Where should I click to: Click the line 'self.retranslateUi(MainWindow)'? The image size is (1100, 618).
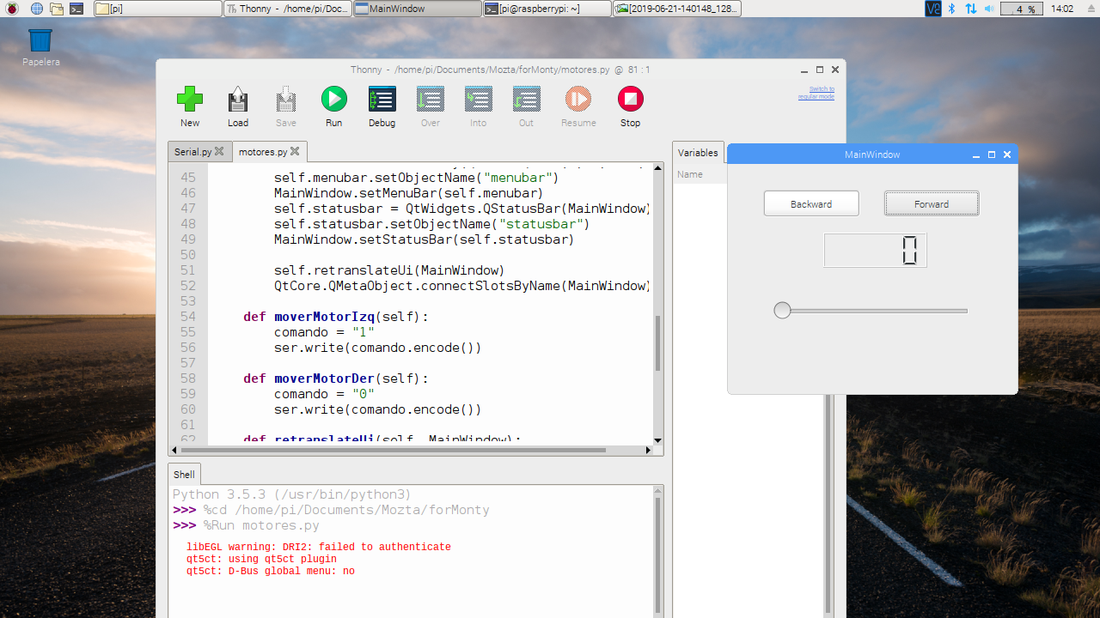pos(389,270)
